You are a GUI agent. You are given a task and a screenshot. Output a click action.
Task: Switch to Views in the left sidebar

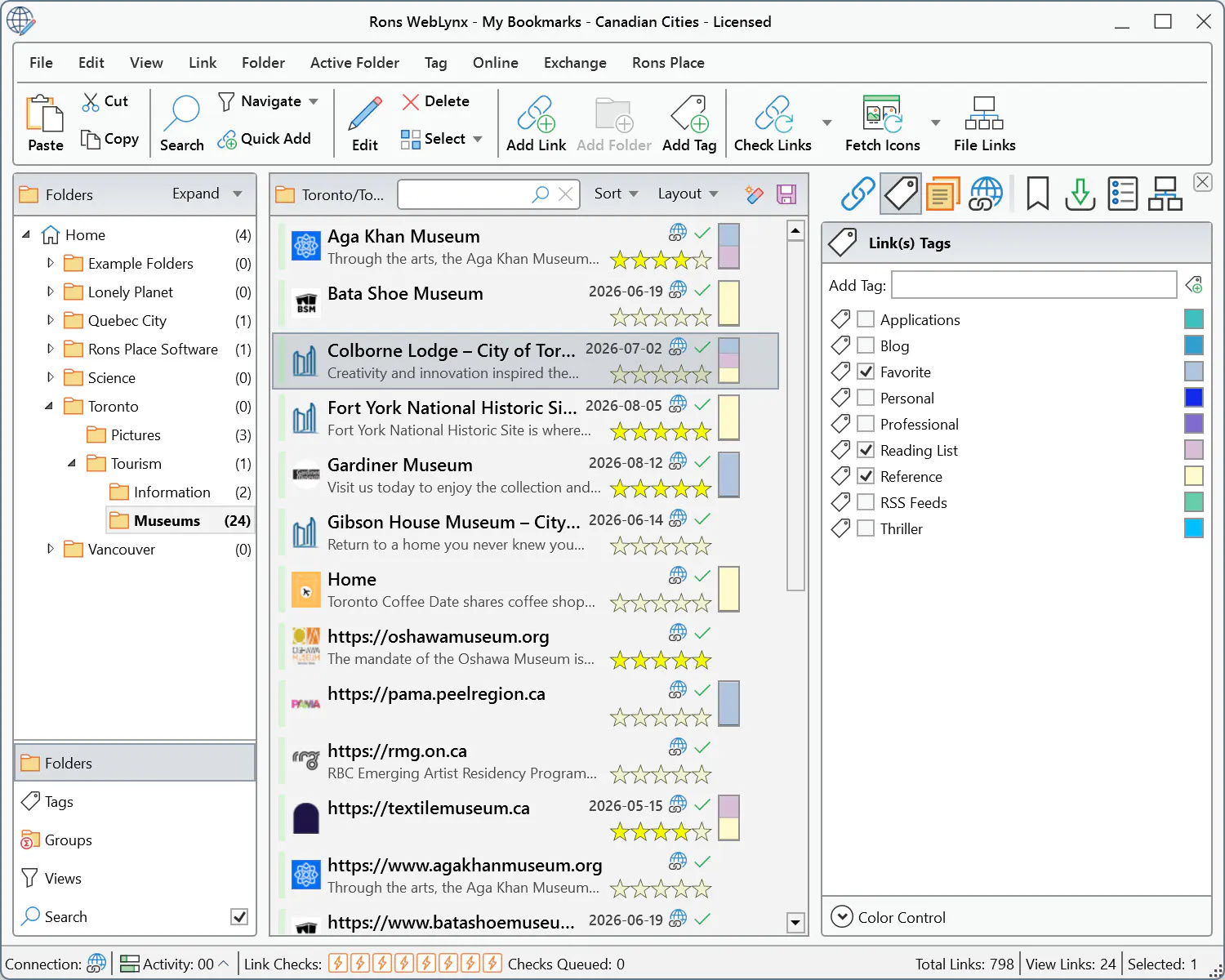point(135,879)
